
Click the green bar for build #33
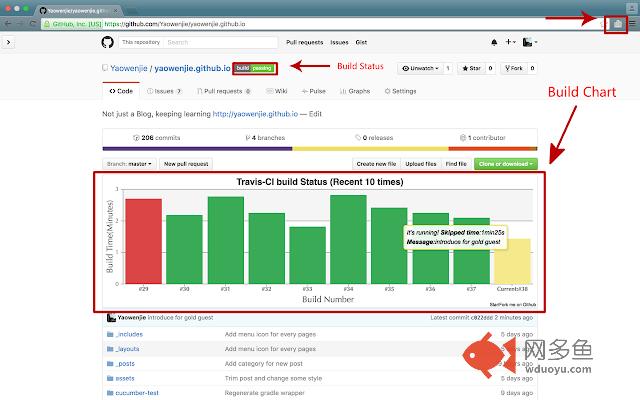308,255
